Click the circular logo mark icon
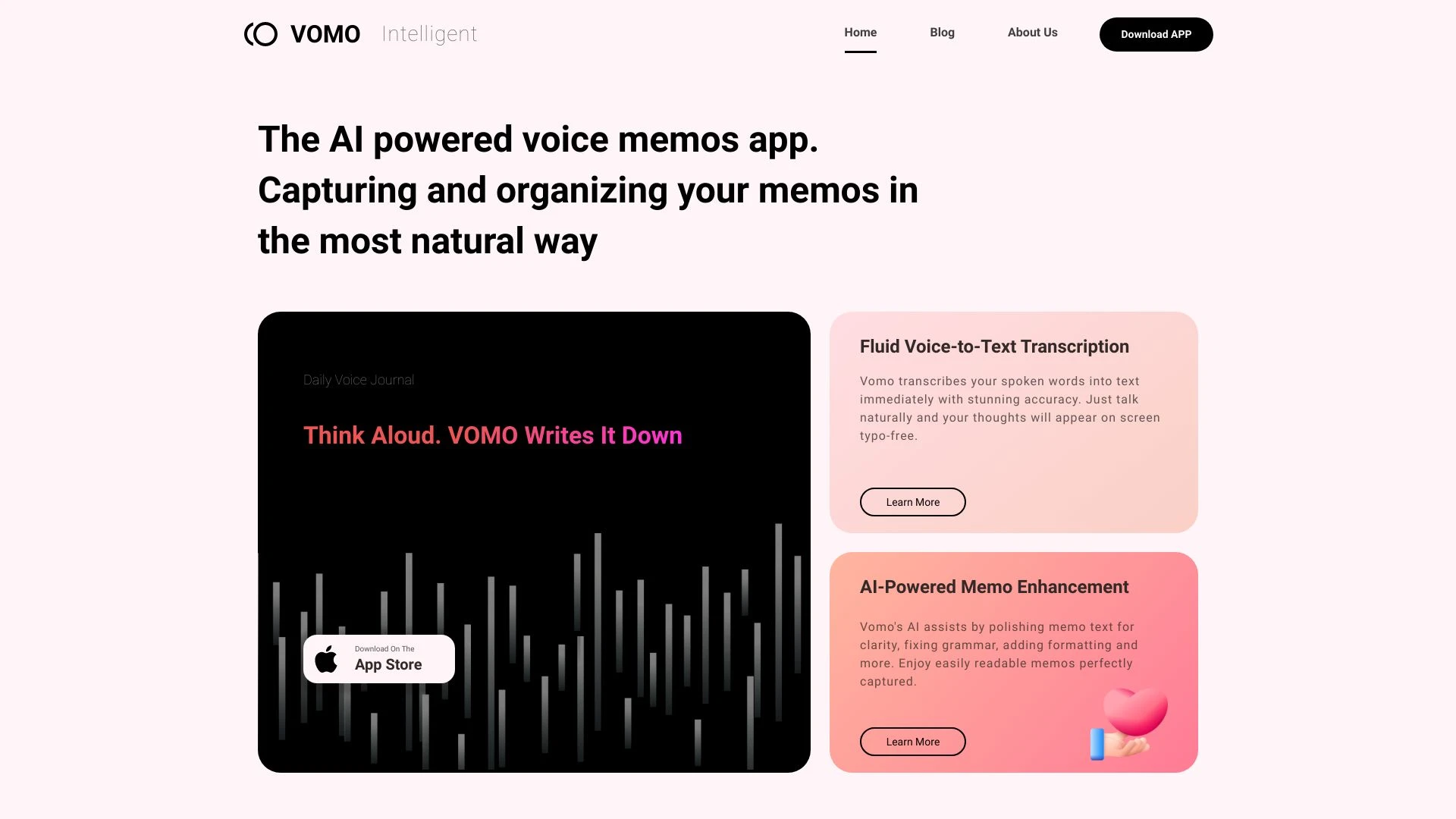The width and height of the screenshot is (1456, 819). click(261, 34)
